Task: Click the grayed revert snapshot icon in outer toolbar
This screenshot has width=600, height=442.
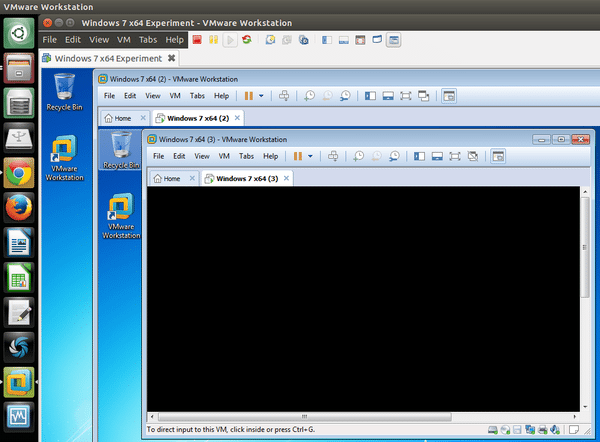Action: click(287, 40)
